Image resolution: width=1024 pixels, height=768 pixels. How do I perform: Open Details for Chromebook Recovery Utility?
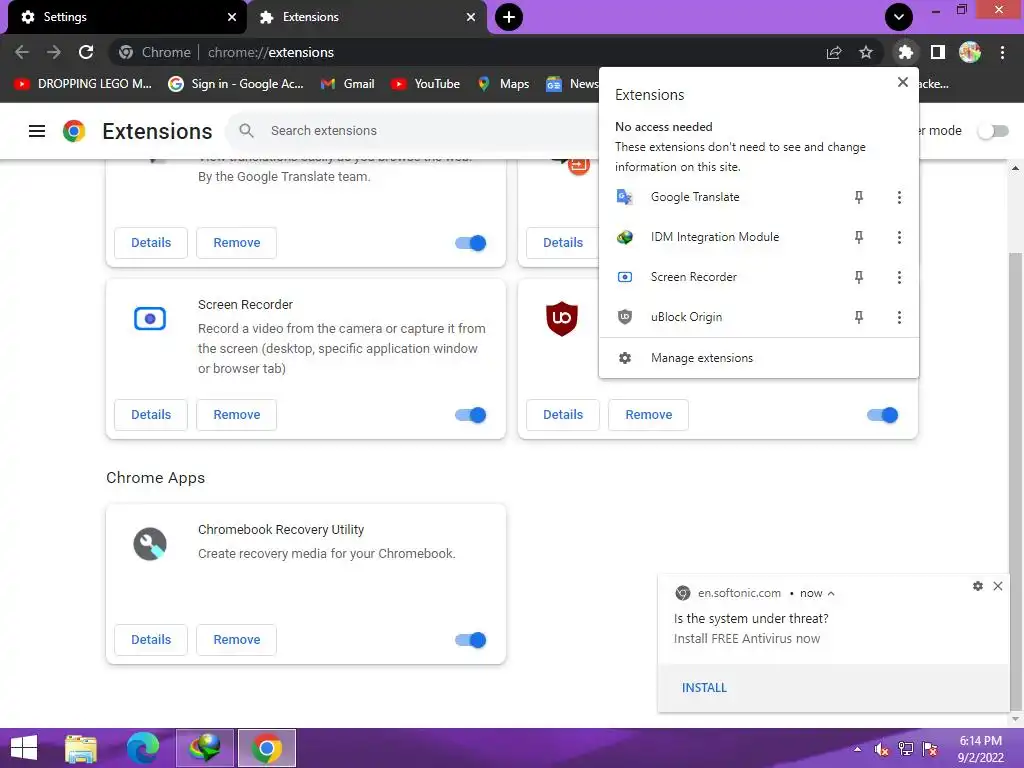[151, 640]
